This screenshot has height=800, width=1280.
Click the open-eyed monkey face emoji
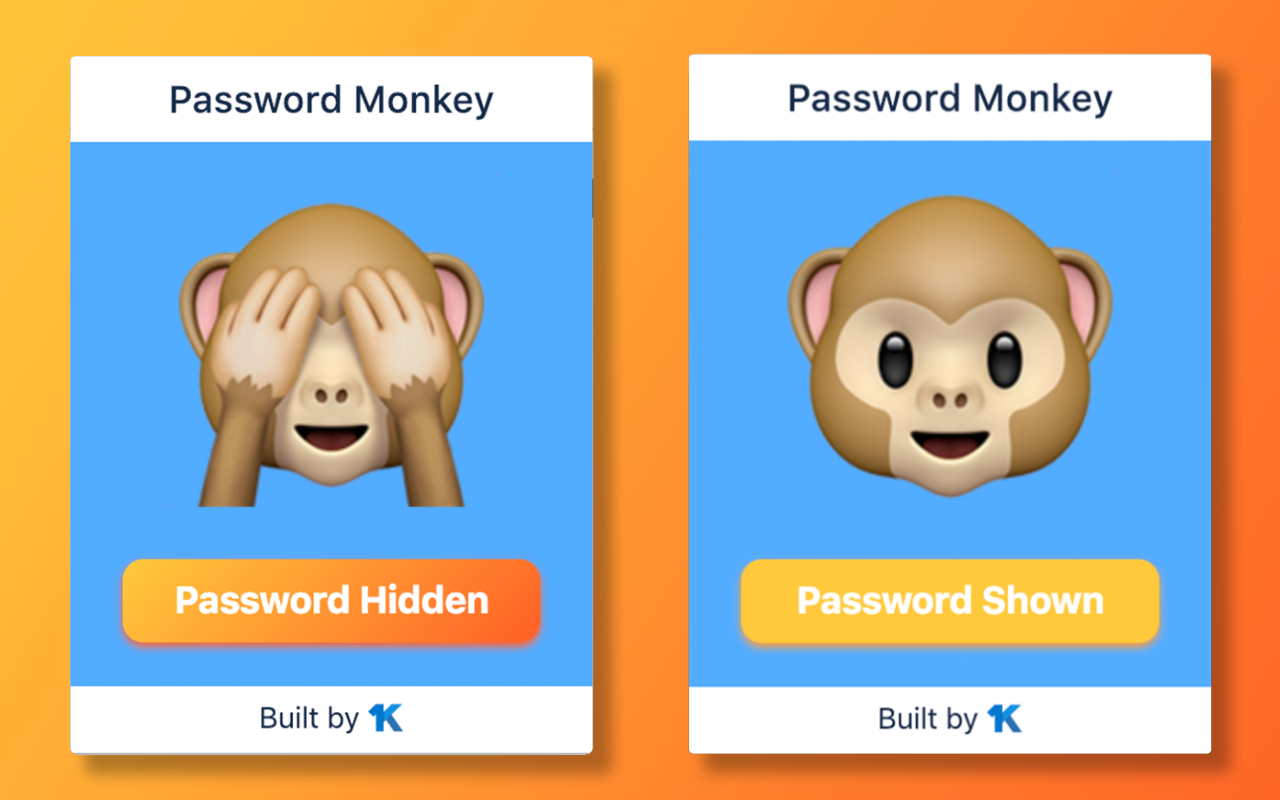(950, 347)
